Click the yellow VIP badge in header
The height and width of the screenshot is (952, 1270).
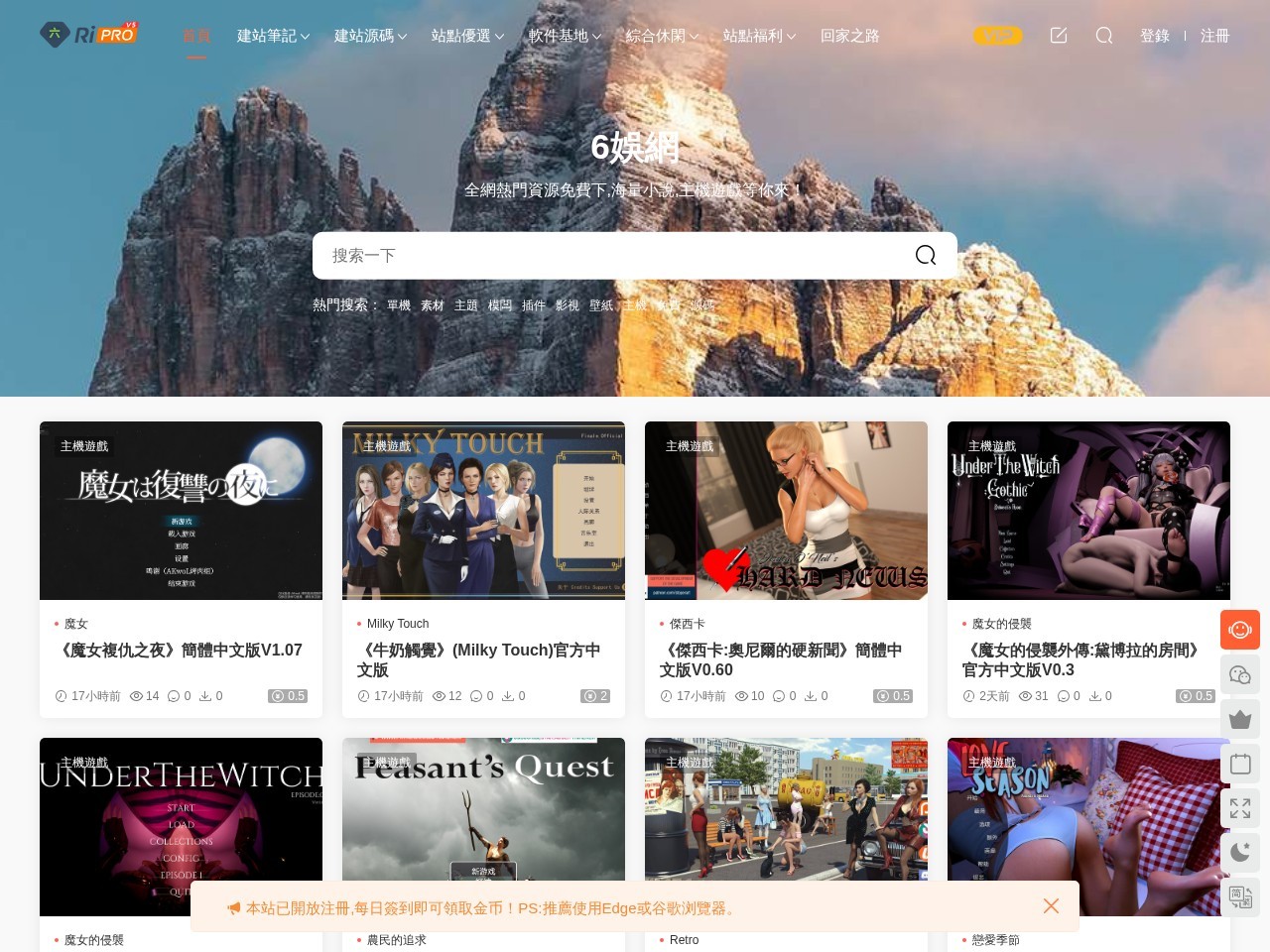click(997, 36)
